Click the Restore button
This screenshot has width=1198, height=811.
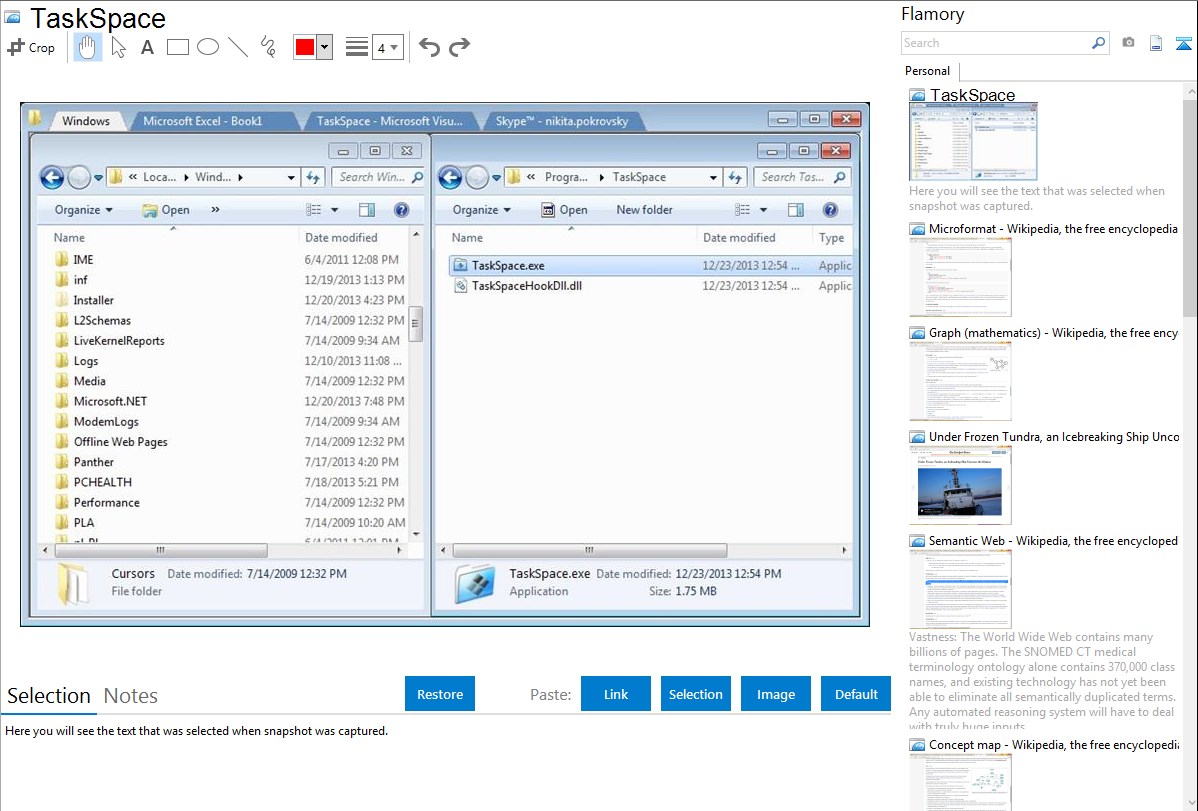click(440, 694)
